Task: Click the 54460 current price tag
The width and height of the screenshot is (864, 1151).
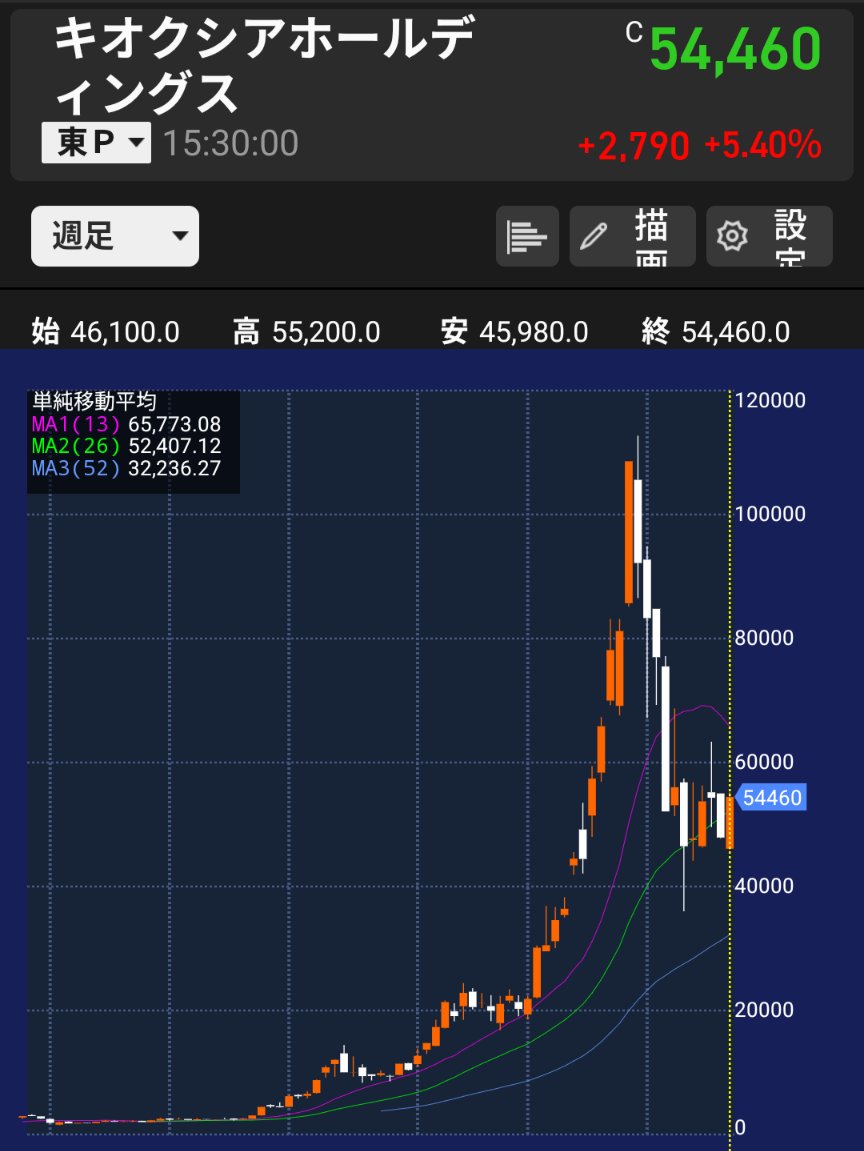Action: coord(771,797)
